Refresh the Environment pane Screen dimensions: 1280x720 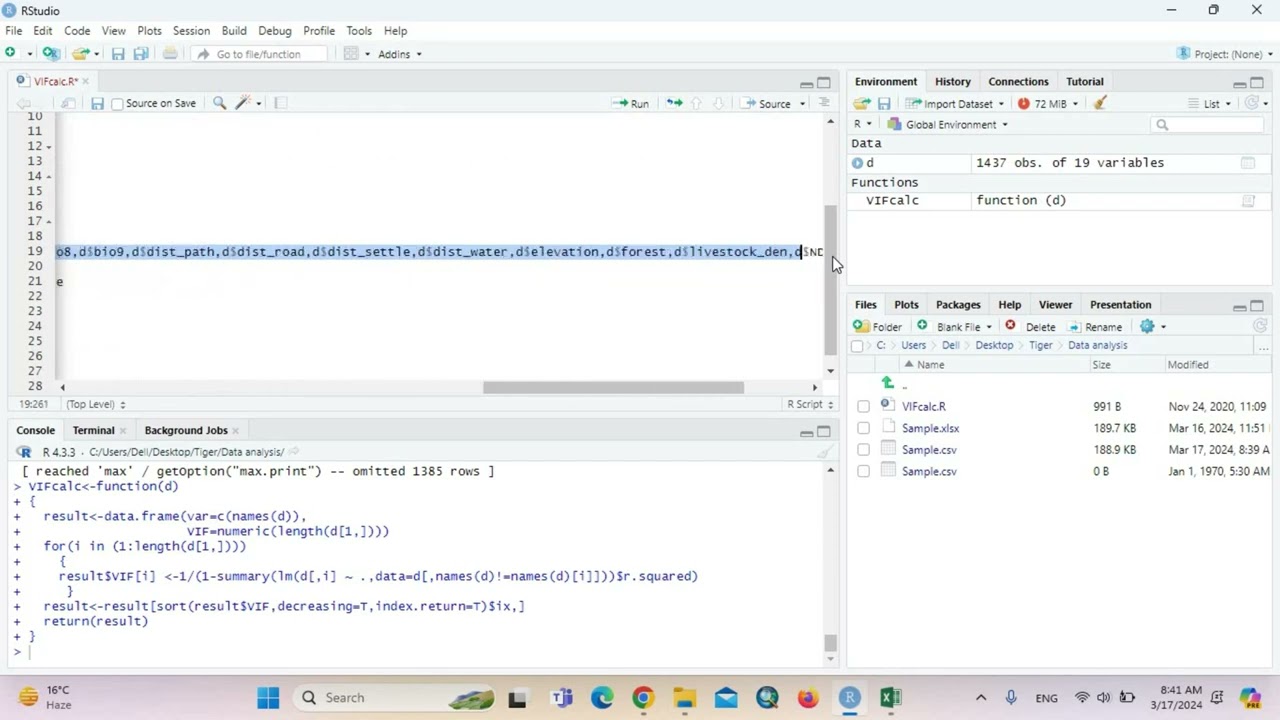[x=1252, y=103]
